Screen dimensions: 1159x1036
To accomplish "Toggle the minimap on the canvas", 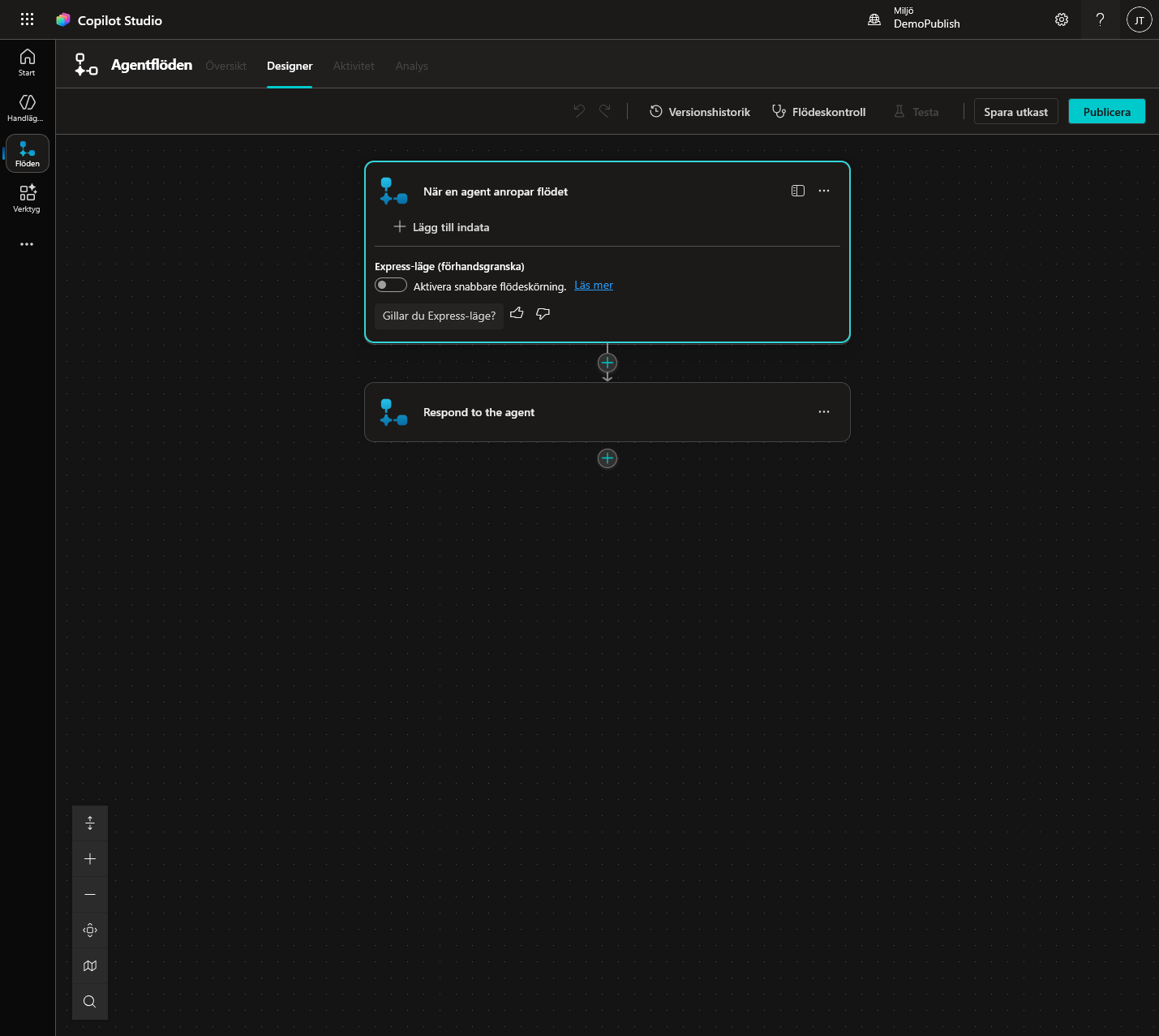I will (x=90, y=965).
